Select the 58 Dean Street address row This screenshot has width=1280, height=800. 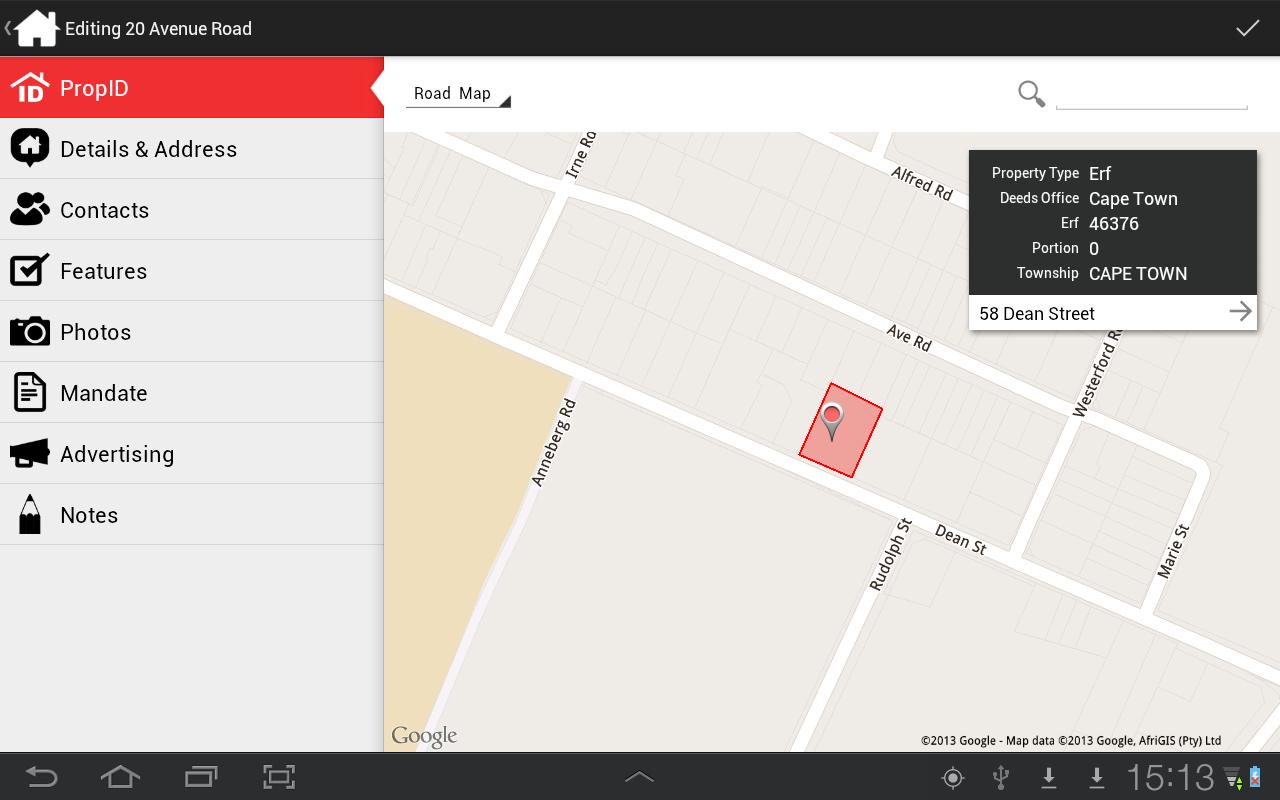(x=1113, y=313)
